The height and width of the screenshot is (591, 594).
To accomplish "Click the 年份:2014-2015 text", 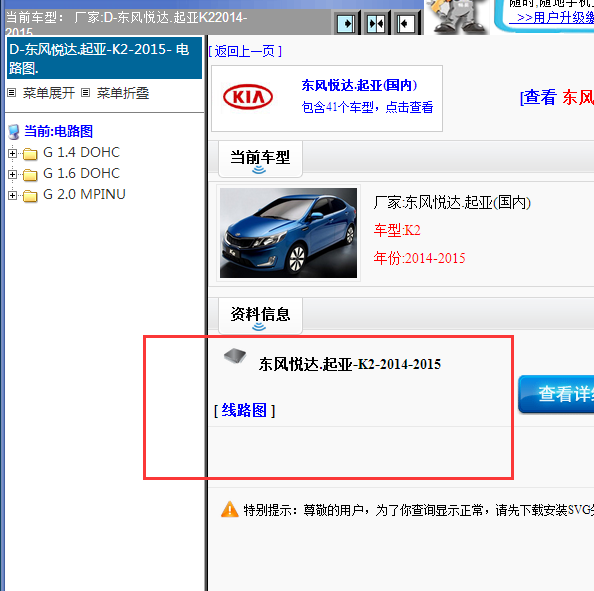I will click(x=419, y=258).
